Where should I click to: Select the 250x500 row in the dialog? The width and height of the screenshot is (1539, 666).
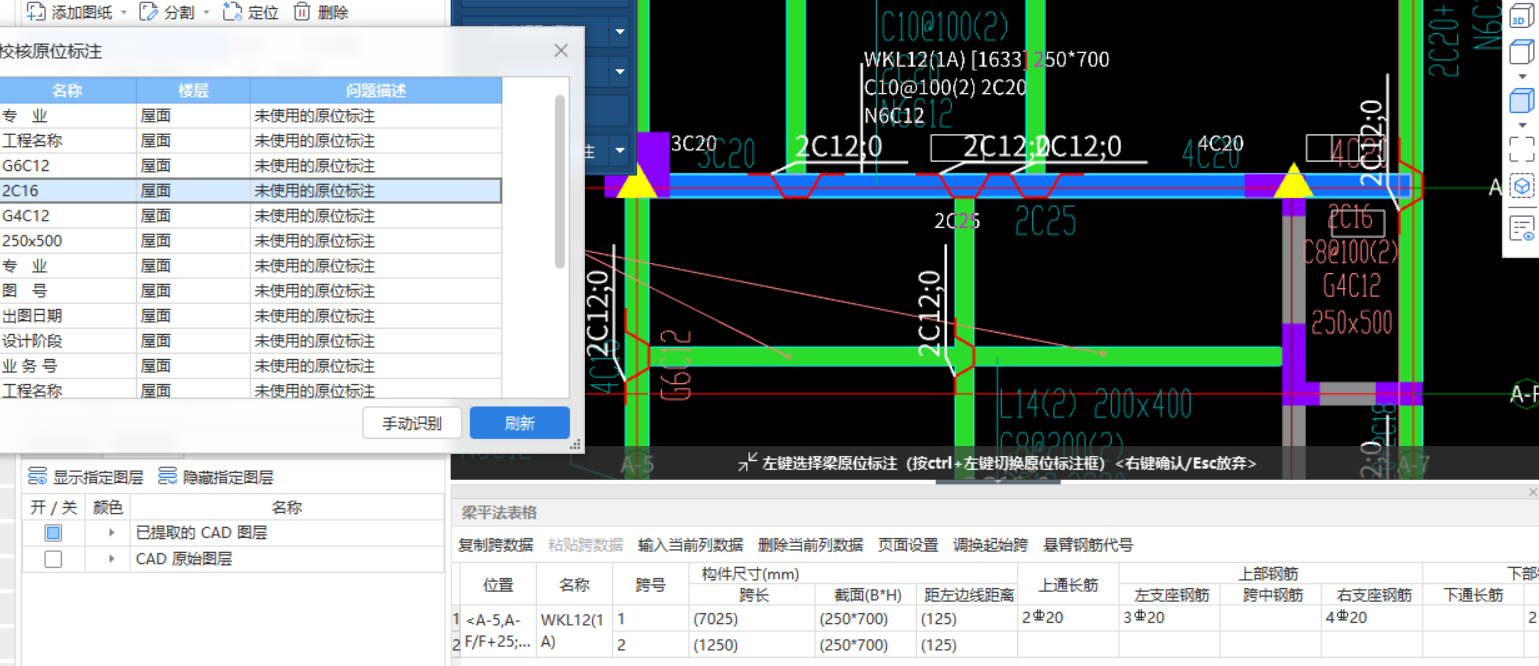point(250,240)
